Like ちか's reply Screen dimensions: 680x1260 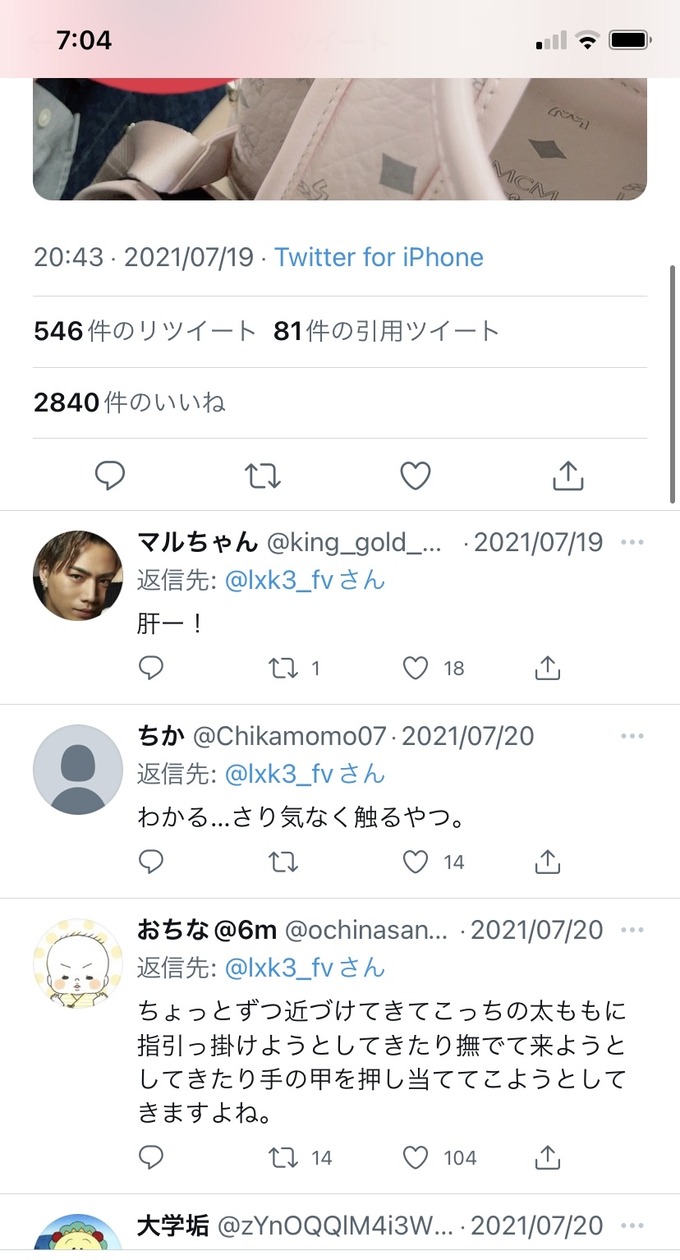tap(415, 860)
